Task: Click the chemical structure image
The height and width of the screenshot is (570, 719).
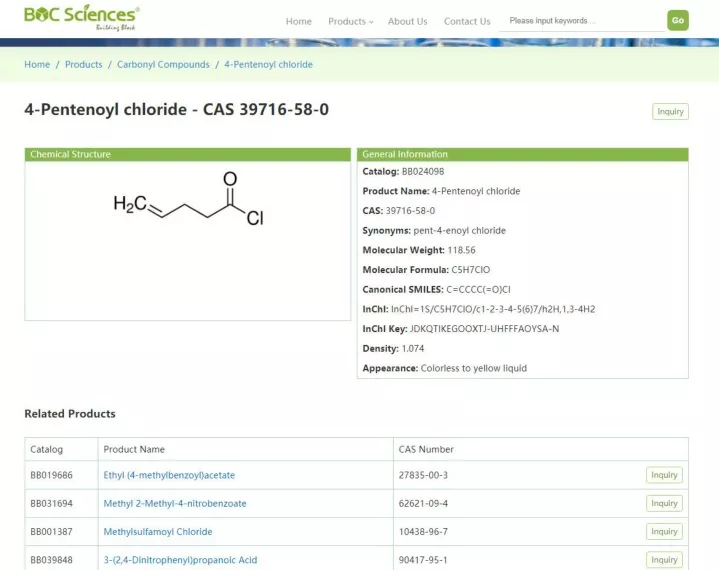Action: pyautogui.click(x=188, y=199)
